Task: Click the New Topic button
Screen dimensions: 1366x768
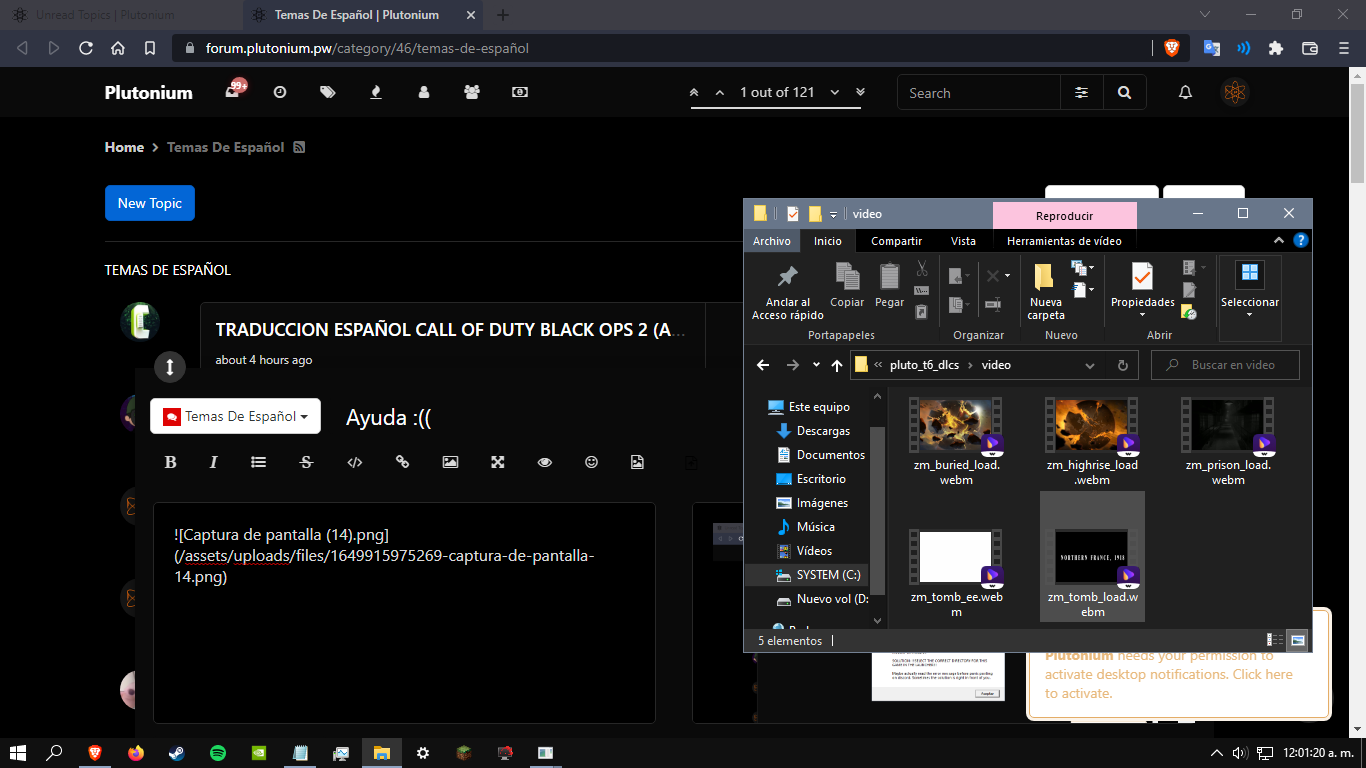Action: (150, 203)
